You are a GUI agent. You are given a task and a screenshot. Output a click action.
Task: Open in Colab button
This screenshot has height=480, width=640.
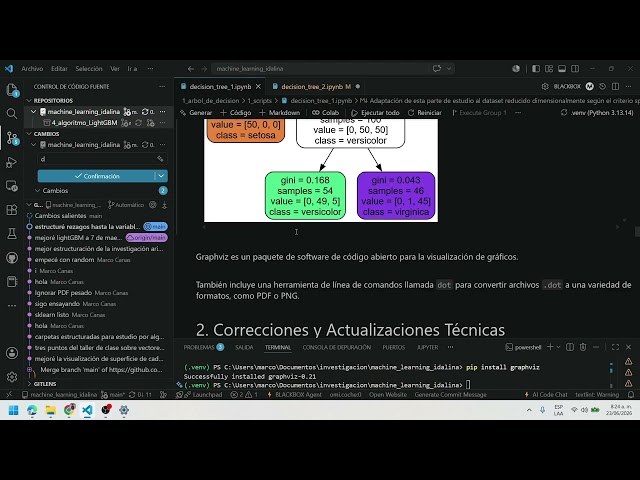coord(325,113)
